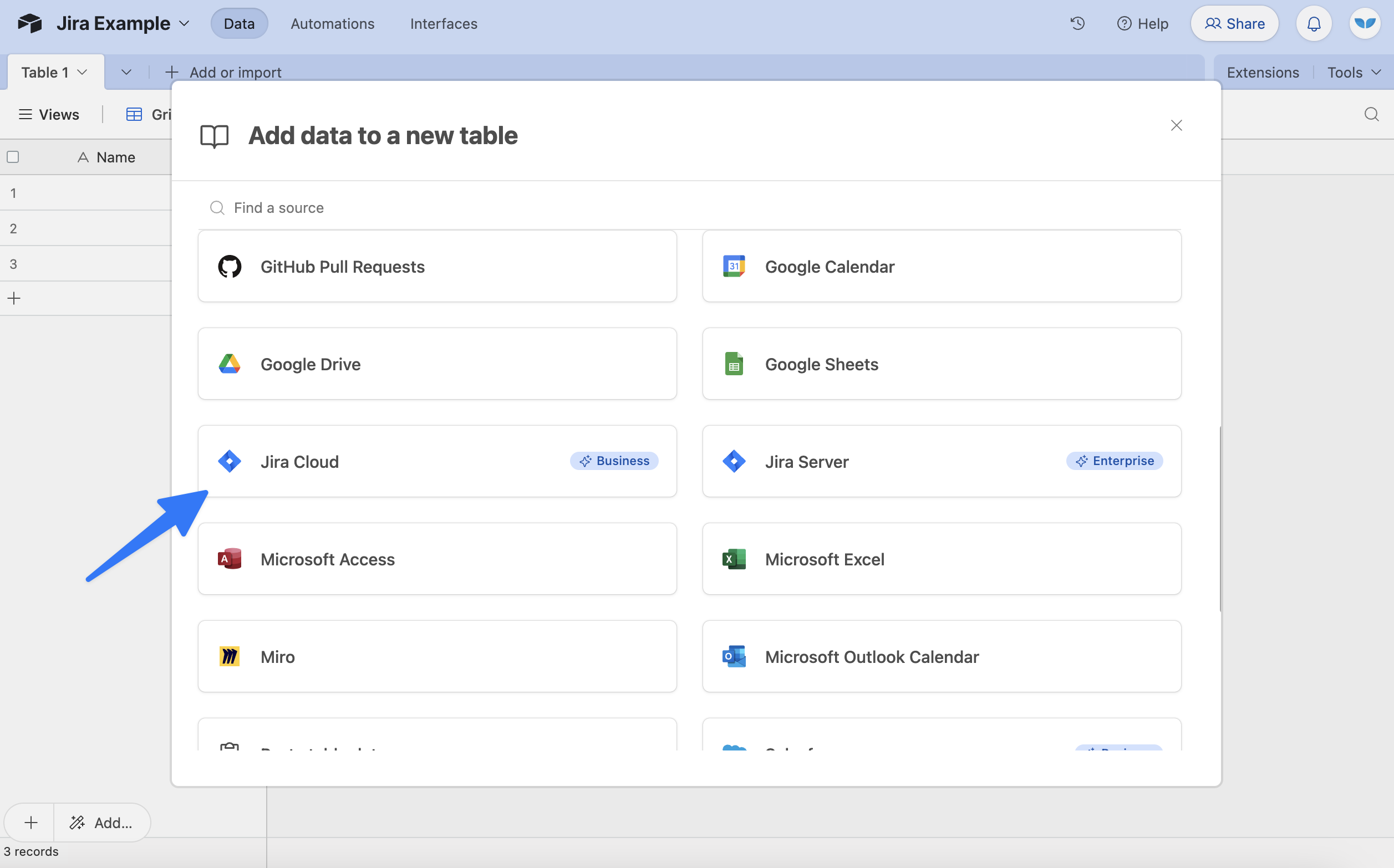Click the Help question mark icon
Viewport: 1394px width, 868px height.
1123,23
